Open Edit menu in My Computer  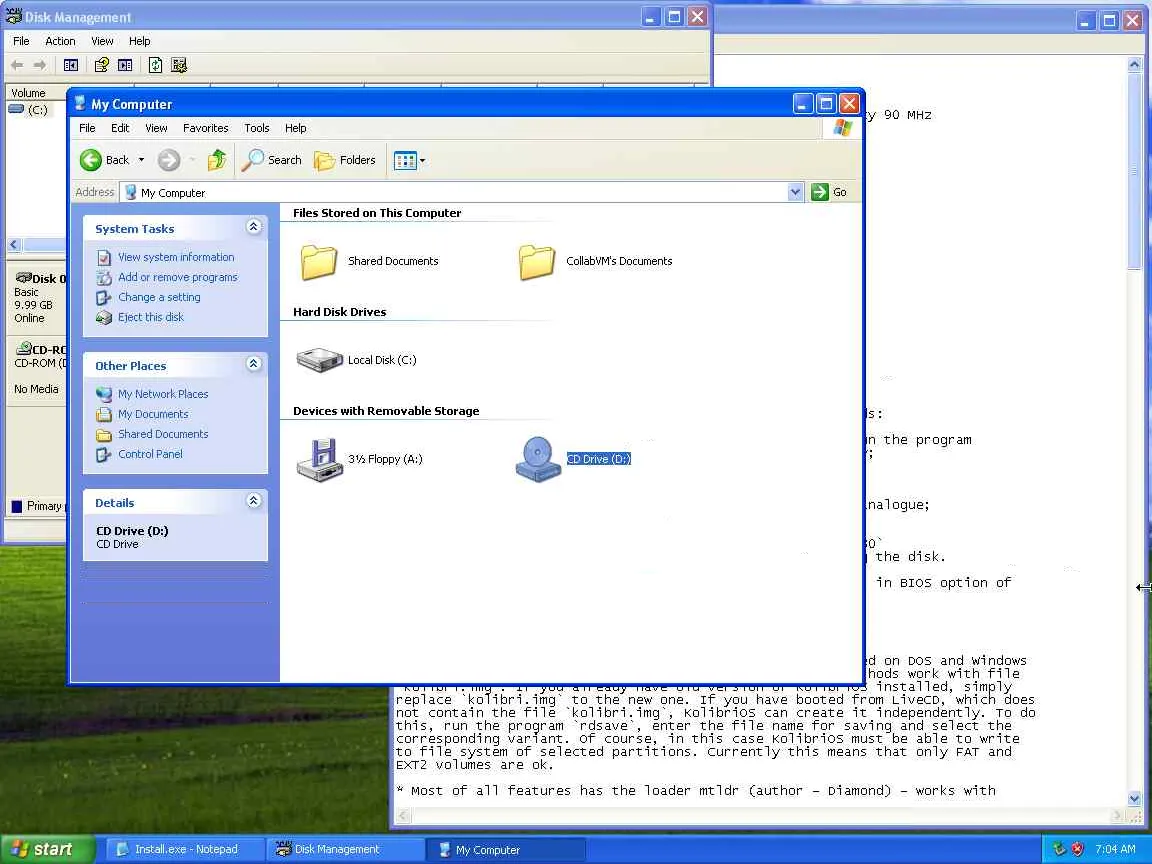(120, 128)
